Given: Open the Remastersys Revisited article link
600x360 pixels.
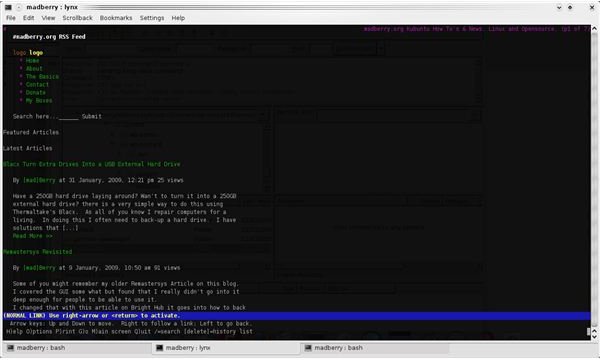Looking at the screenshot, I should click(x=38, y=252).
